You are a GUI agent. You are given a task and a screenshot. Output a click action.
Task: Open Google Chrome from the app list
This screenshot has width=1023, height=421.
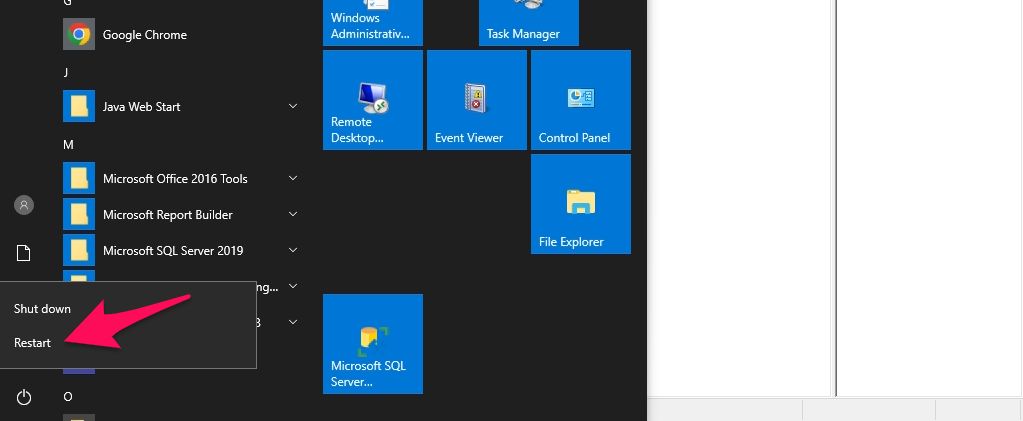point(145,35)
